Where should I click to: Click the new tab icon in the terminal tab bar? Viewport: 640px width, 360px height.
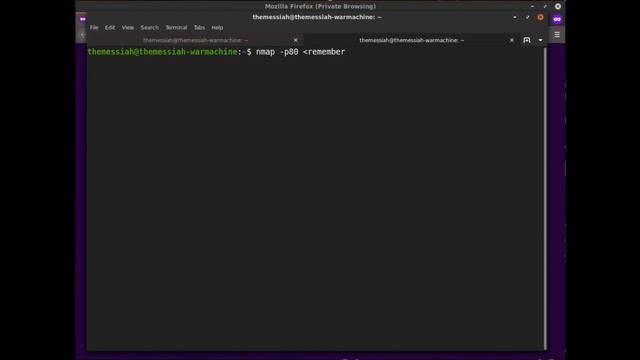(527, 40)
